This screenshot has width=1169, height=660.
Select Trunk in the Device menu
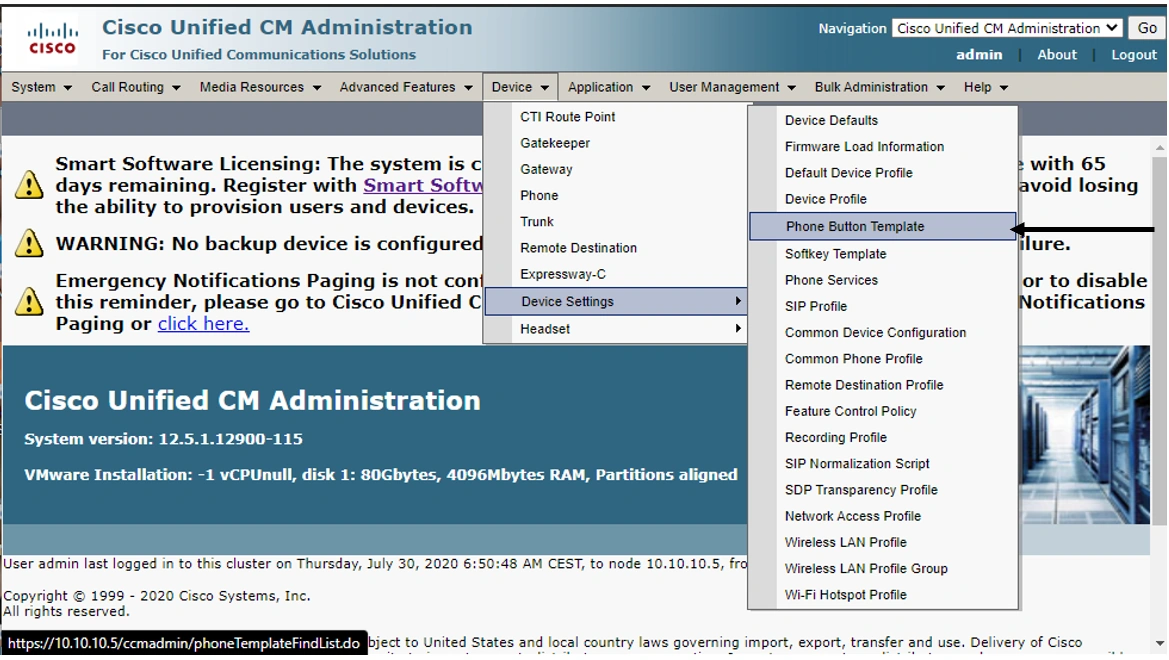coord(616,221)
